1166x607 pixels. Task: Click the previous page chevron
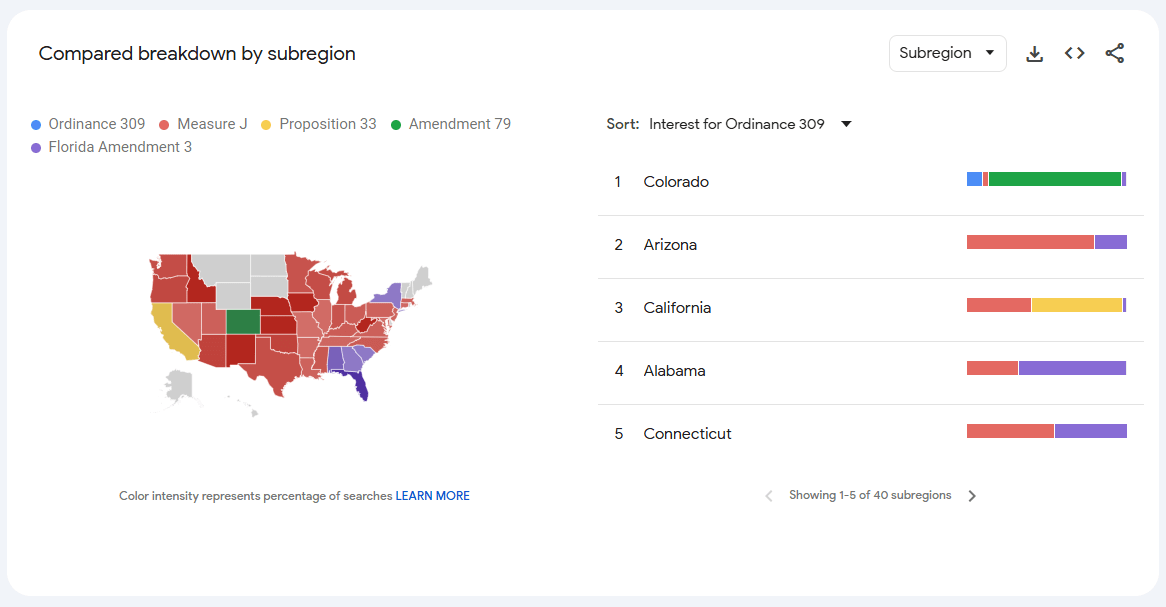pyautogui.click(x=769, y=496)
